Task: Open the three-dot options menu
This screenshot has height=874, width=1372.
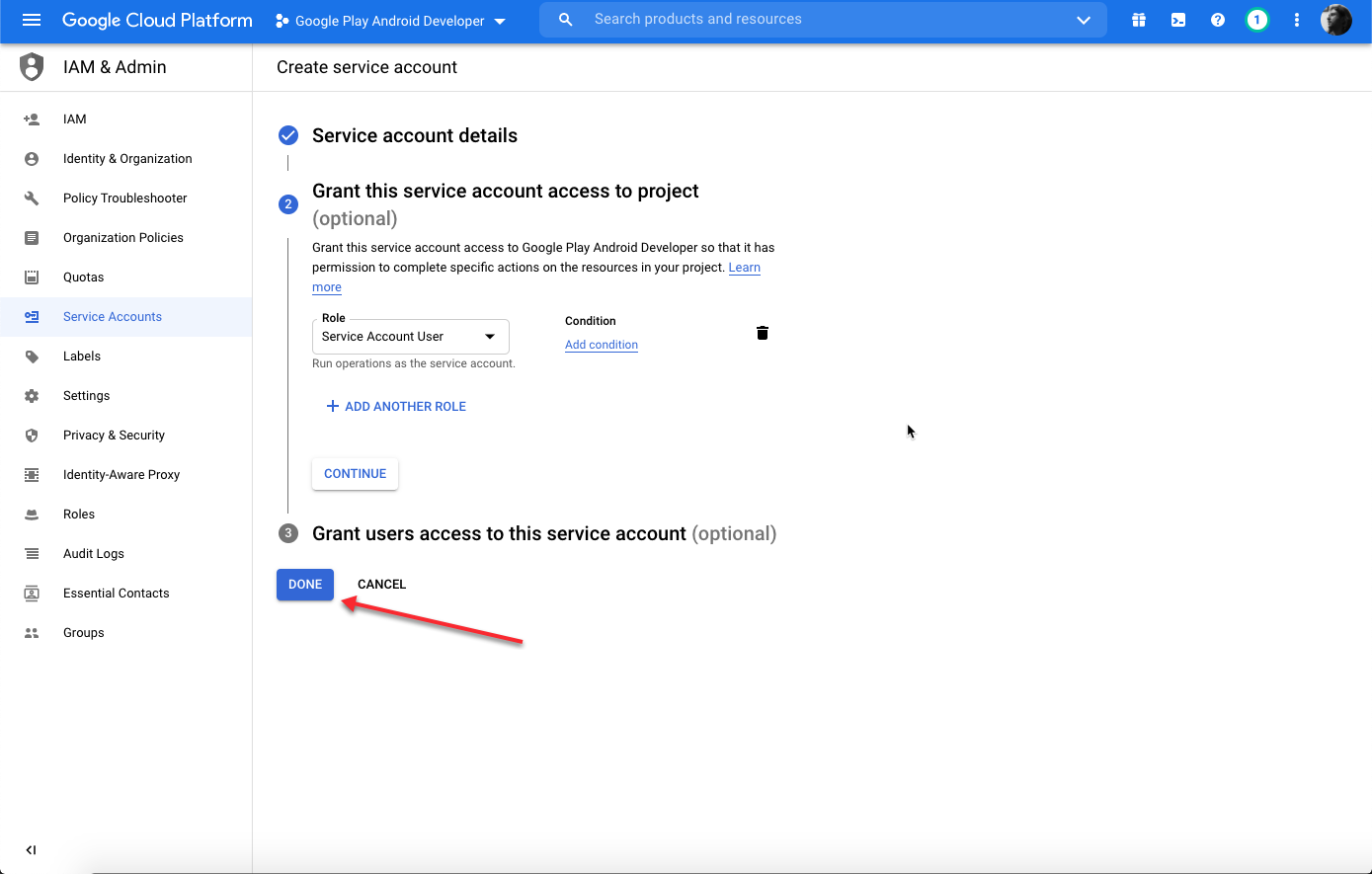Action: click(x=1296, y=20)
